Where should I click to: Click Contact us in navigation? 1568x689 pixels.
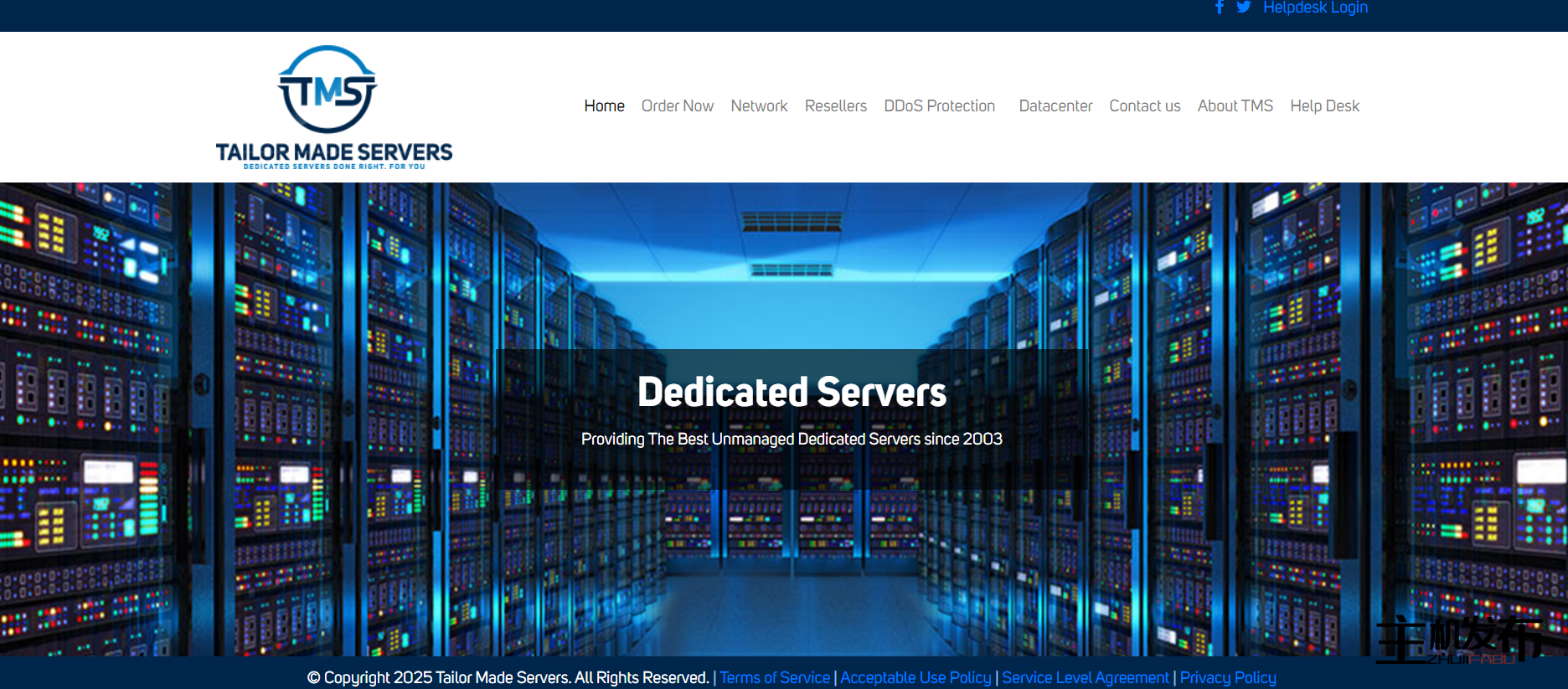[1144, 106]
